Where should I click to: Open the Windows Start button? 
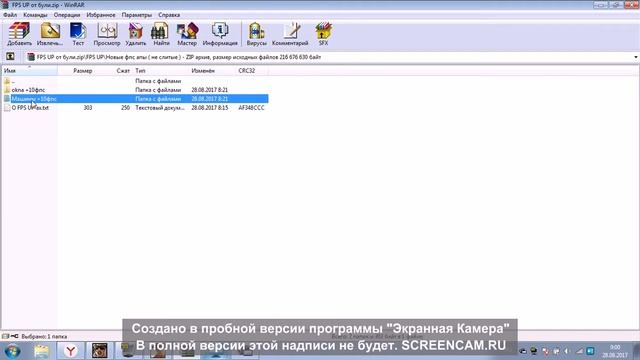12,351
